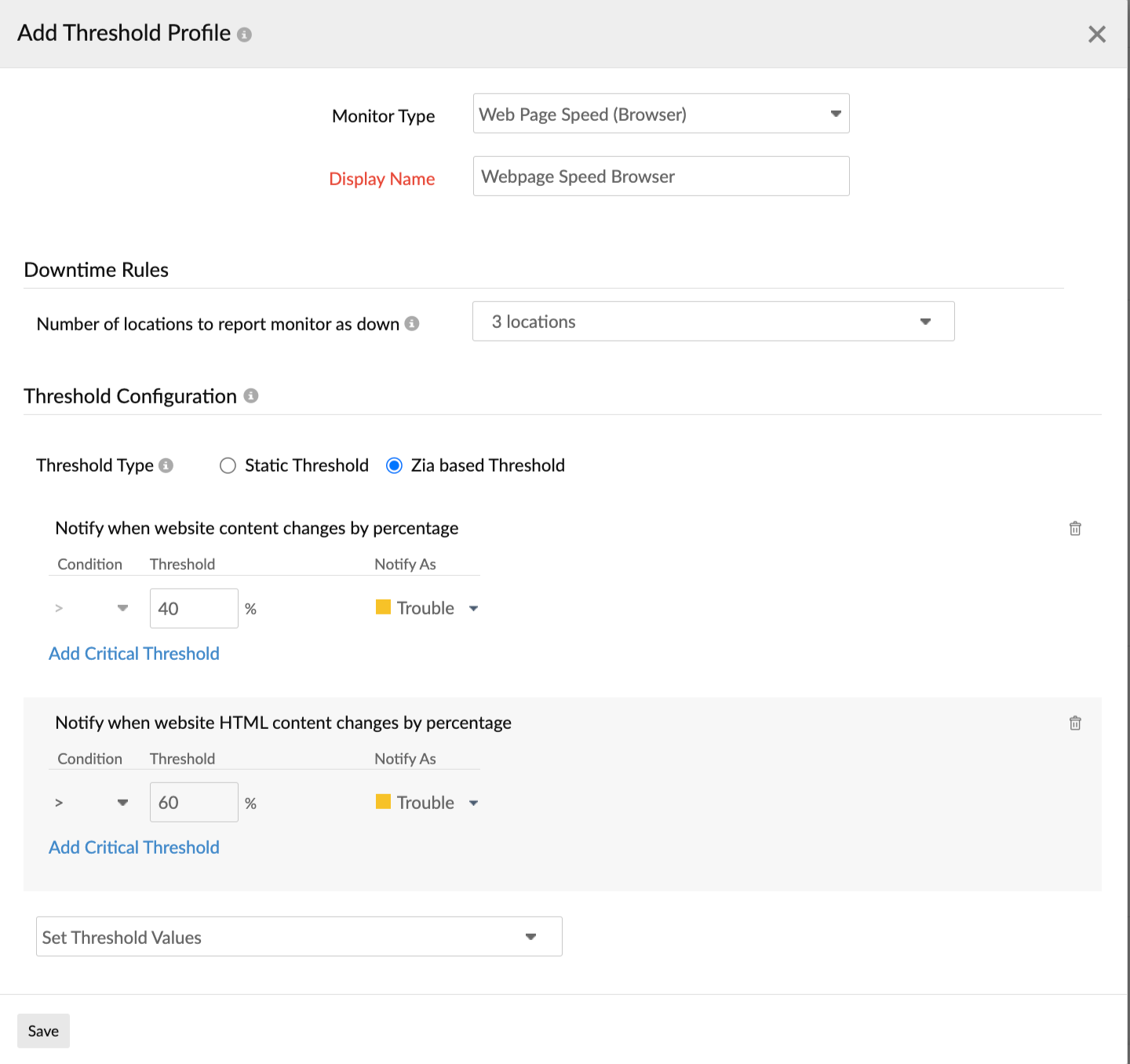The image size is (1130, 1064).
Task: Click the yellow Trouble color swatch
Action: [382, 607]
